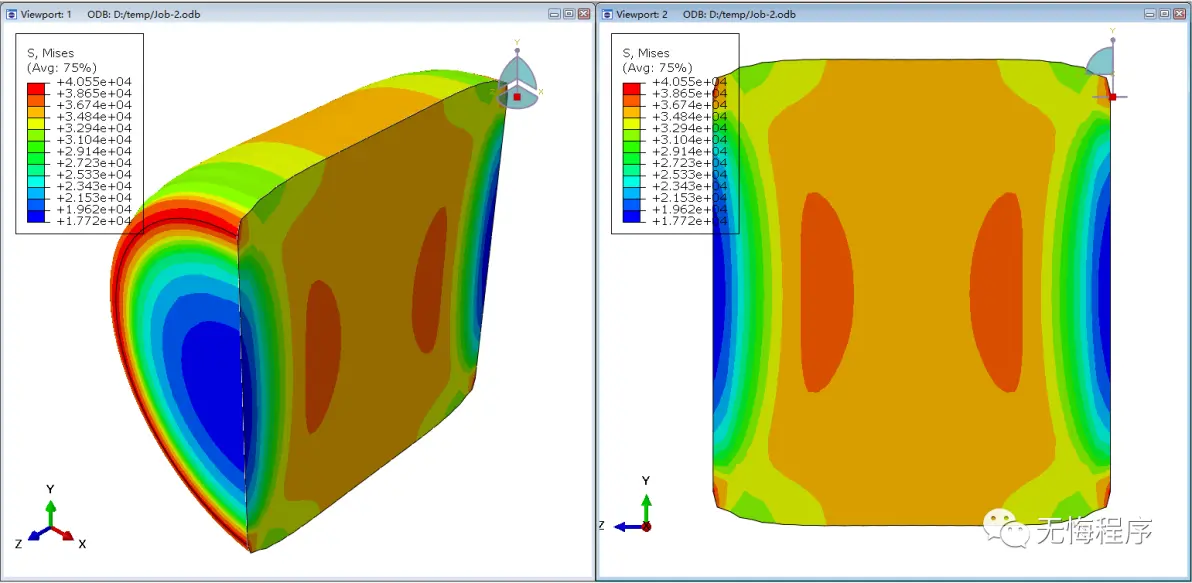
Task: Click the Viewport 1 window icon
Action: [x=11, y=14]
